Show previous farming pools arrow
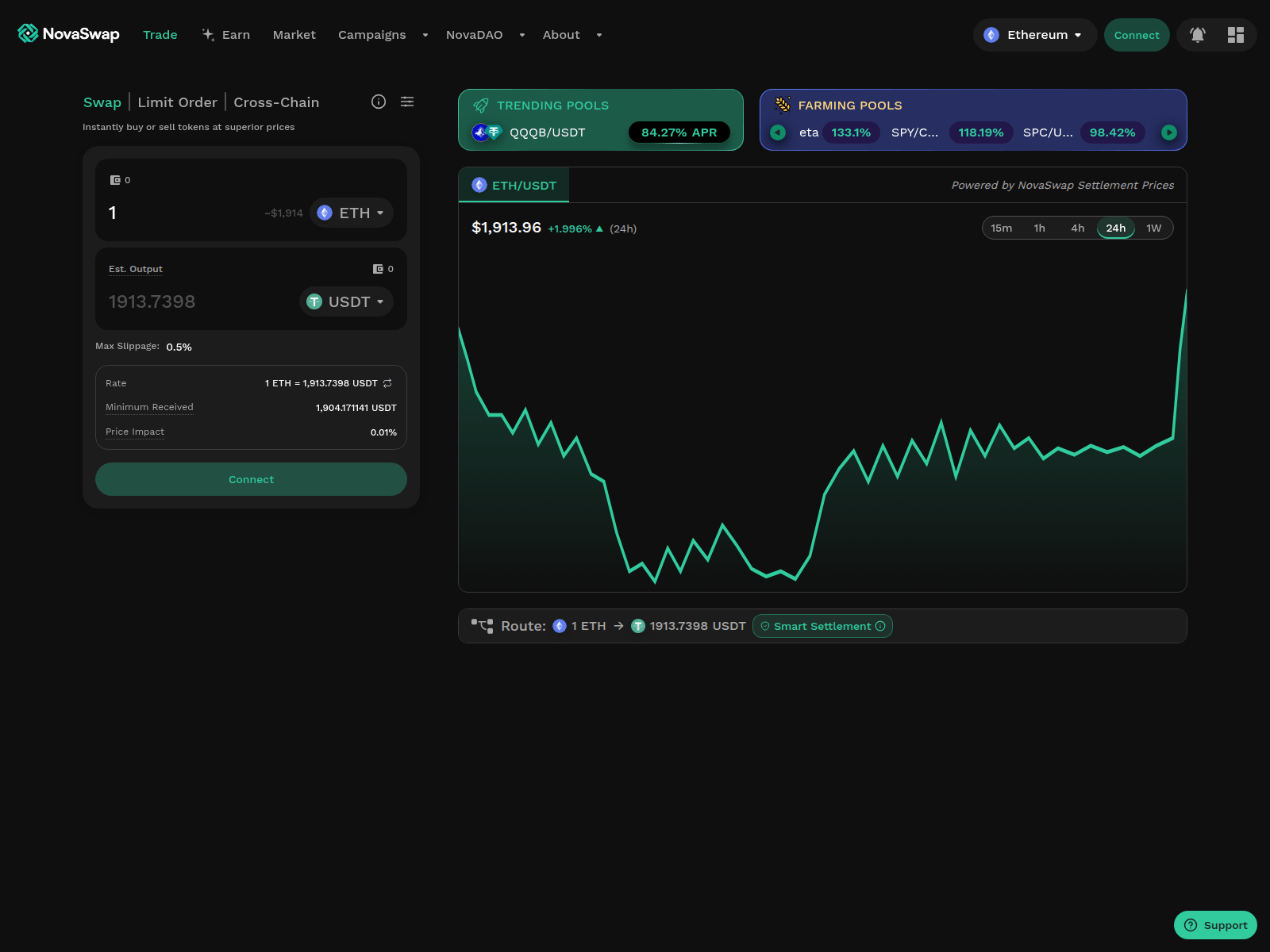 (778, 132)
